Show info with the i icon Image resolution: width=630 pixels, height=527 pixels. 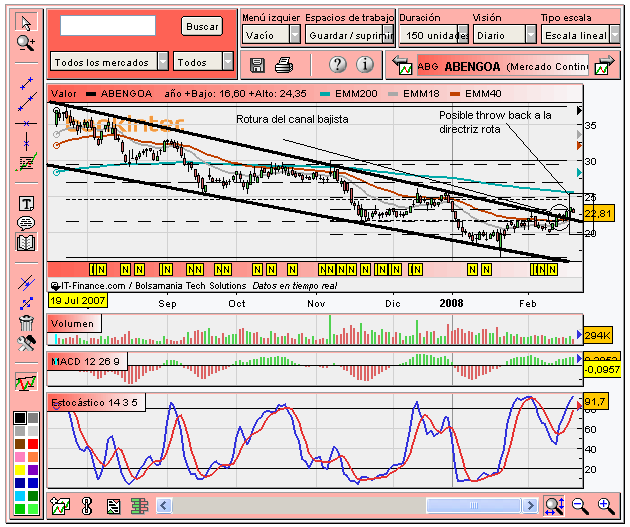point(365,64)
